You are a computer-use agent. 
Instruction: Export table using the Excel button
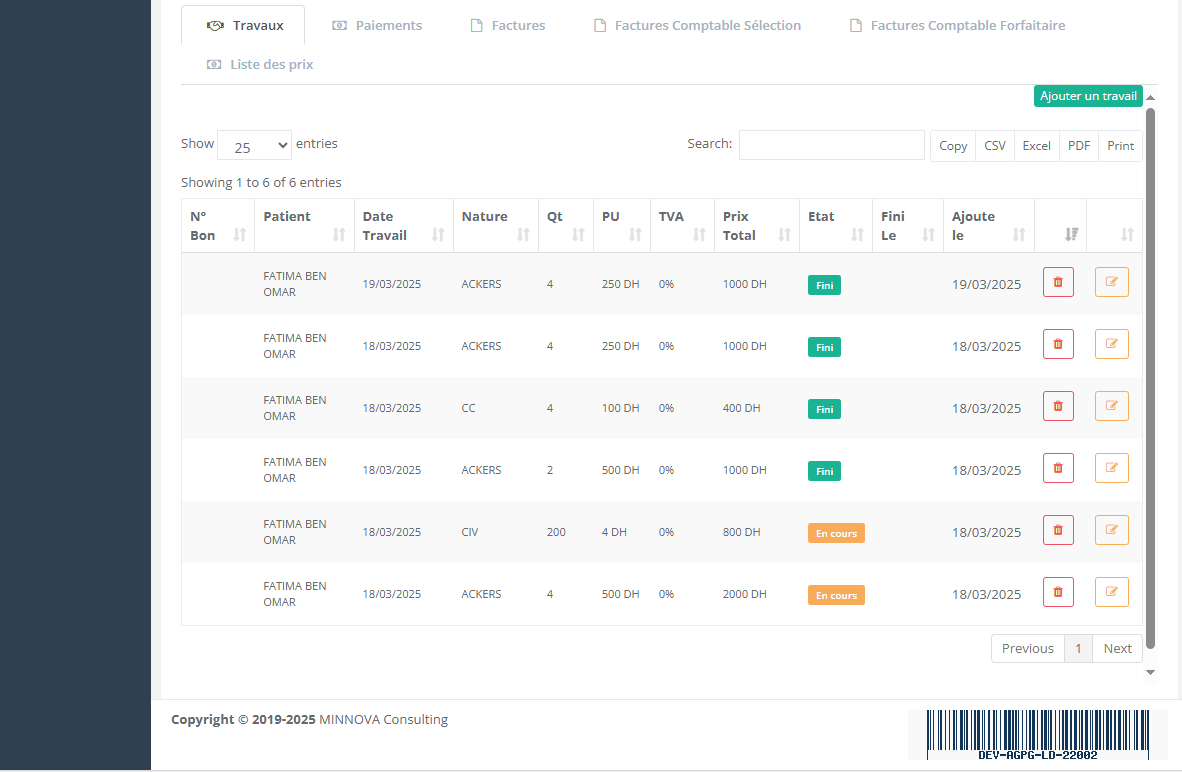[x=1036, y=146]
